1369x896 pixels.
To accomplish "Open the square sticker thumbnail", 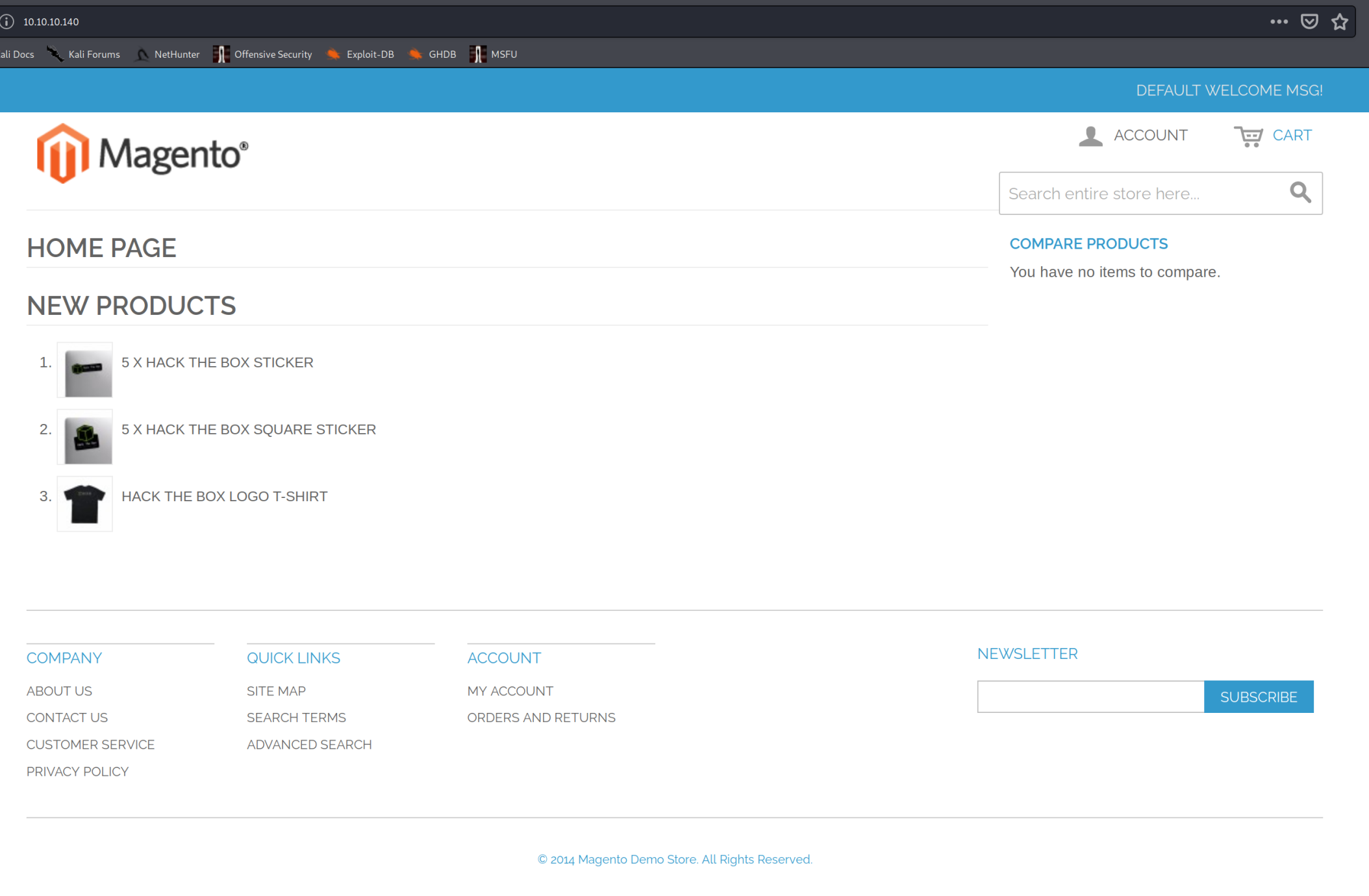I will coord(84,437).
